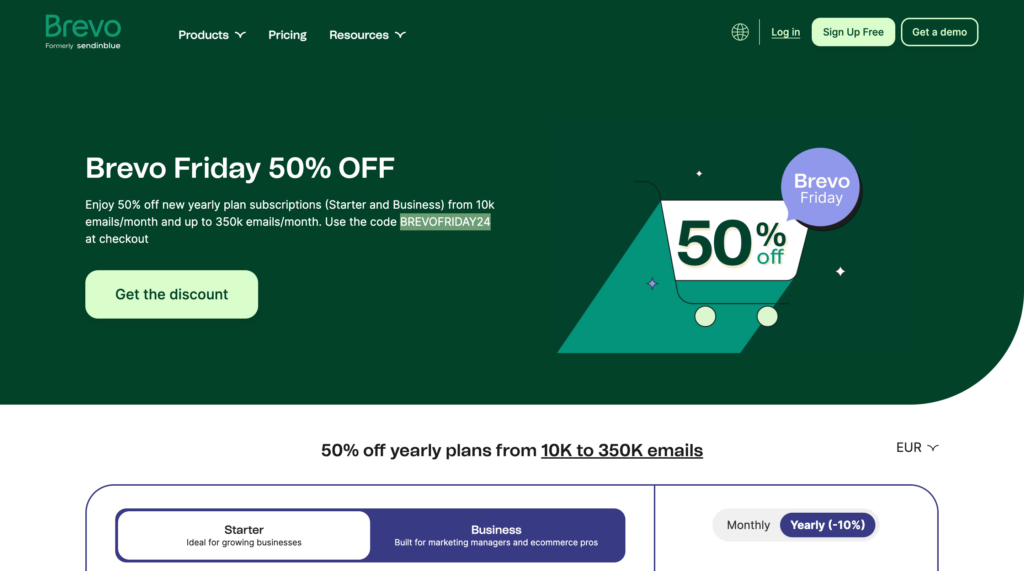Open the Products menu
Screen dimensions: 1024x571
click(x=204, y=35)
